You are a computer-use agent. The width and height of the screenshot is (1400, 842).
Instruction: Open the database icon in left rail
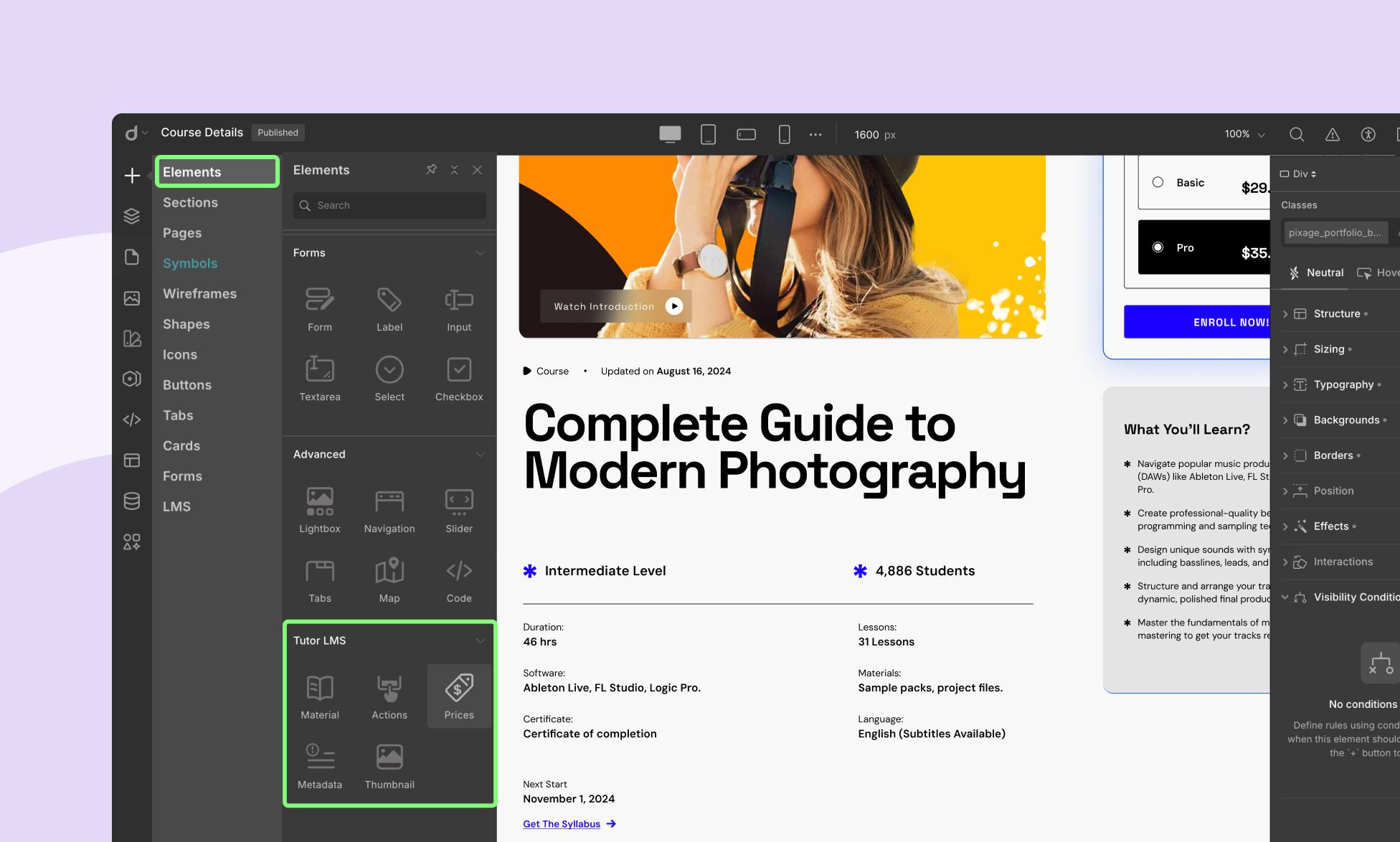pyautogui.click(x=132, y=501)
